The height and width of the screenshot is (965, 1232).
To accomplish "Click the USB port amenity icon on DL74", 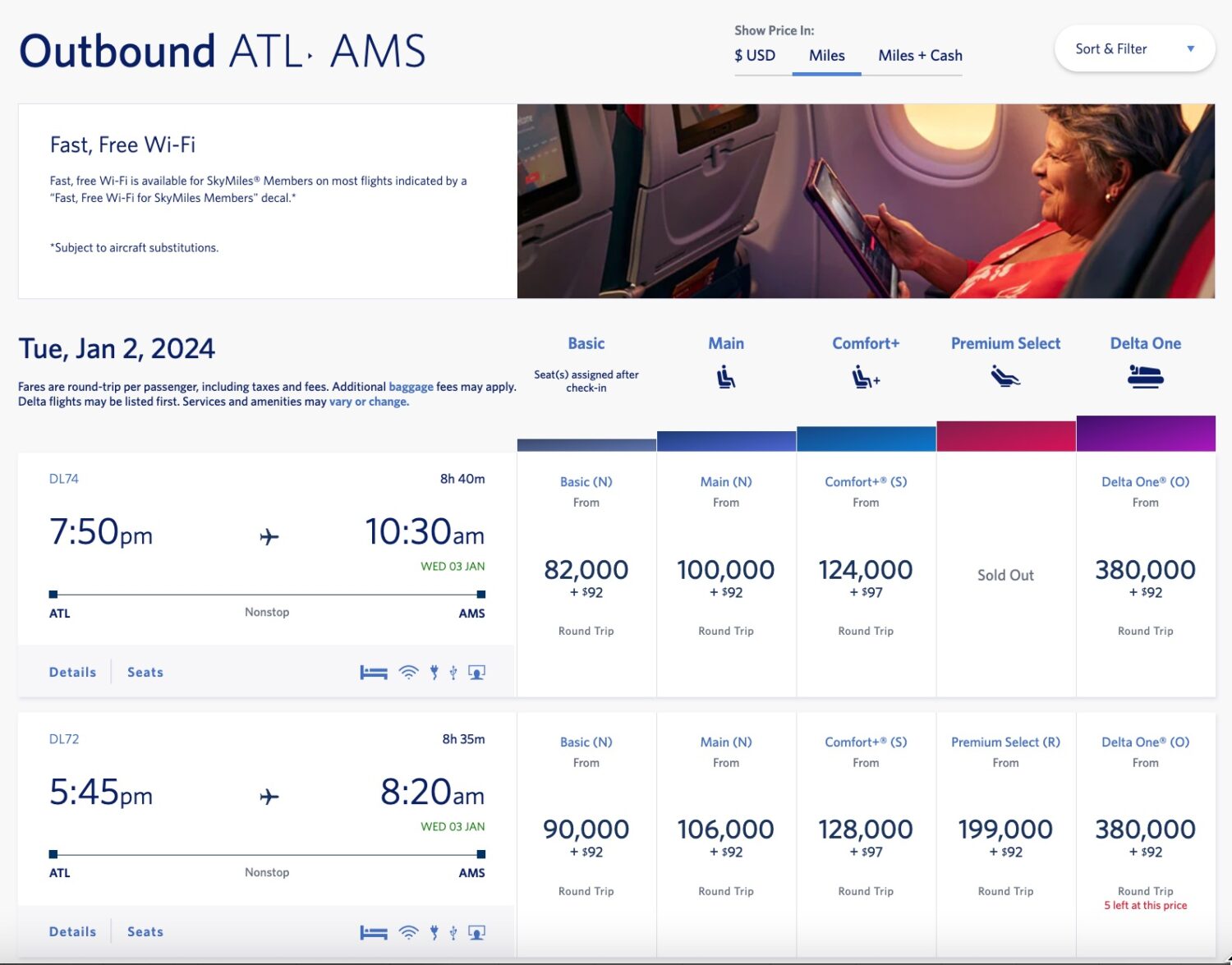I will point(453,672).
